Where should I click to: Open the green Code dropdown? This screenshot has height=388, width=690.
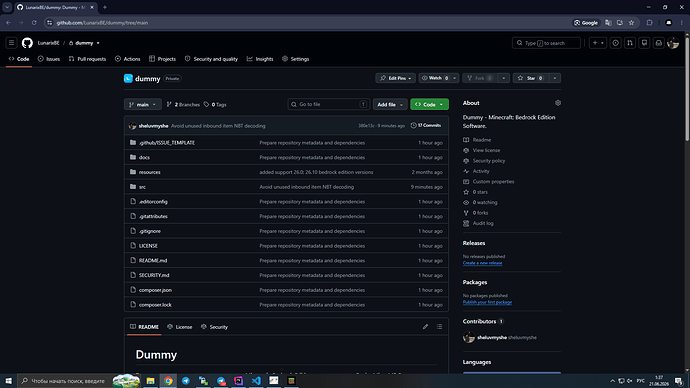coord(429,104)
